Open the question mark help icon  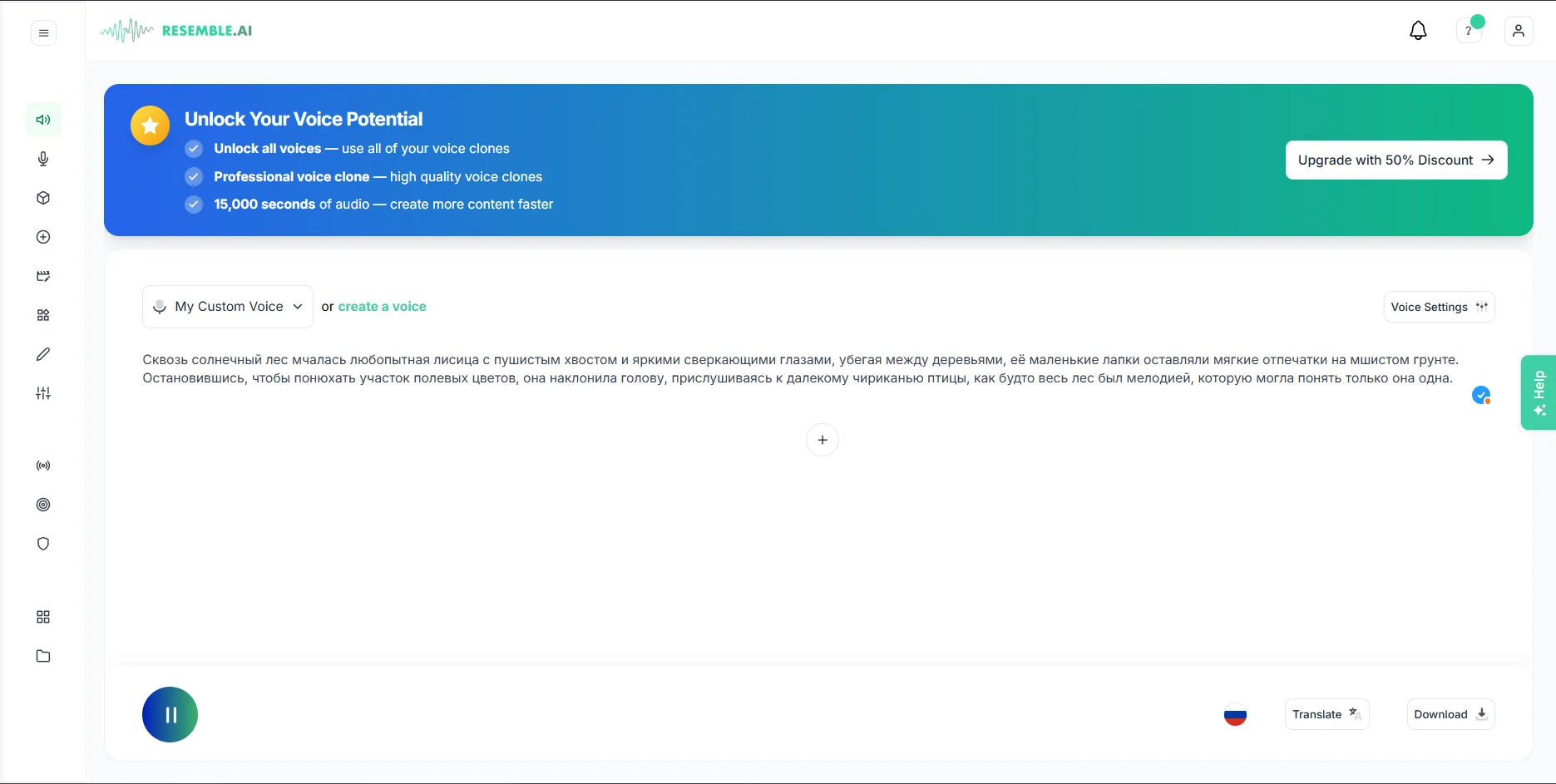click(x=1469, y=31)
